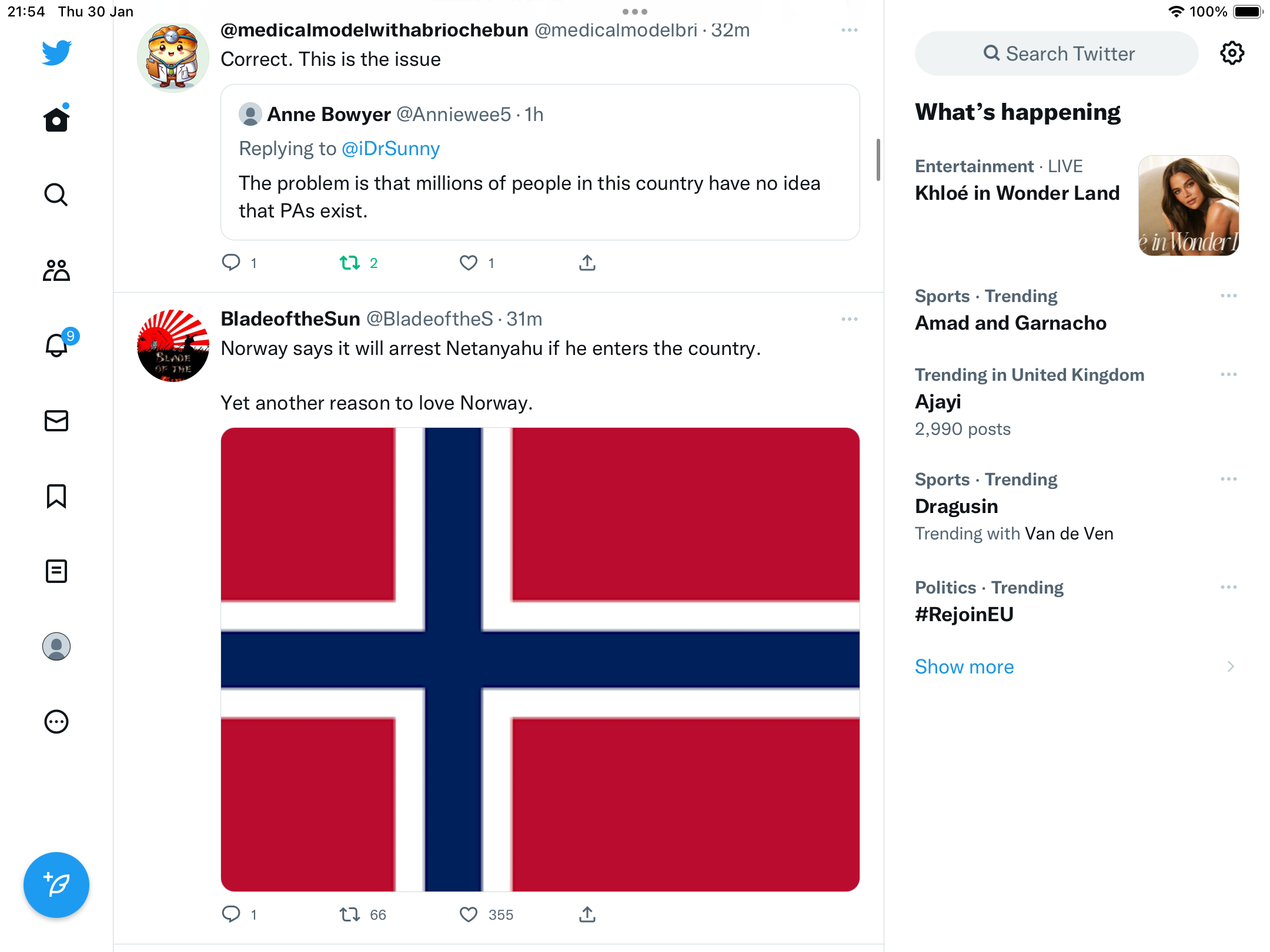
Task: Open trends settings gear
Action: [1232, 53]
